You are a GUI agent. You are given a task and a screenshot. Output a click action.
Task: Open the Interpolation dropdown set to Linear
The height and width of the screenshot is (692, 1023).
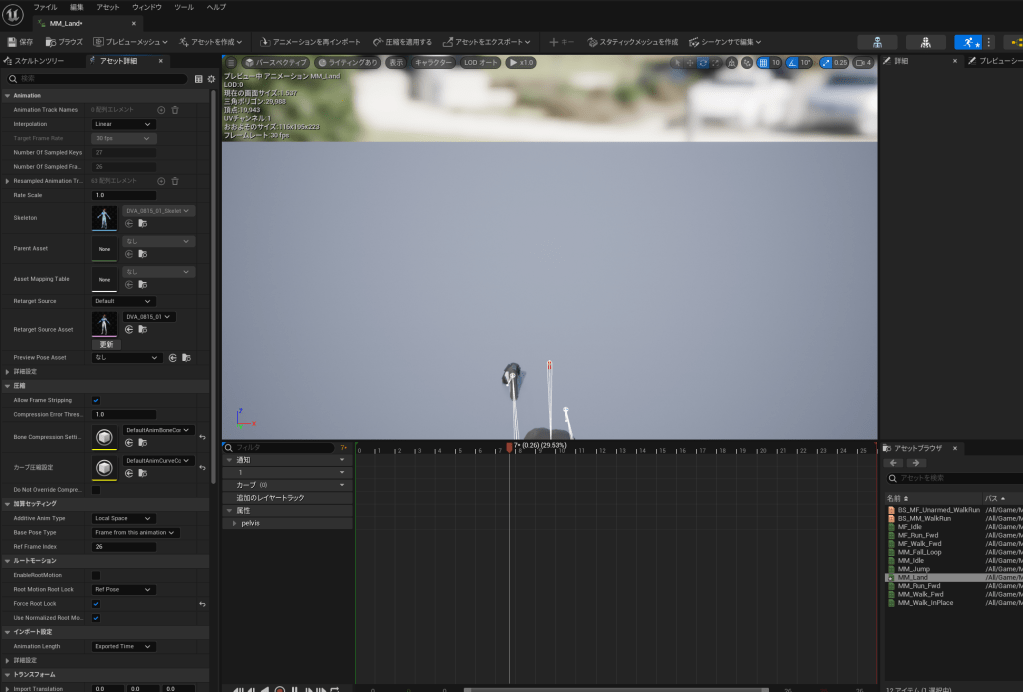point(123,124)
